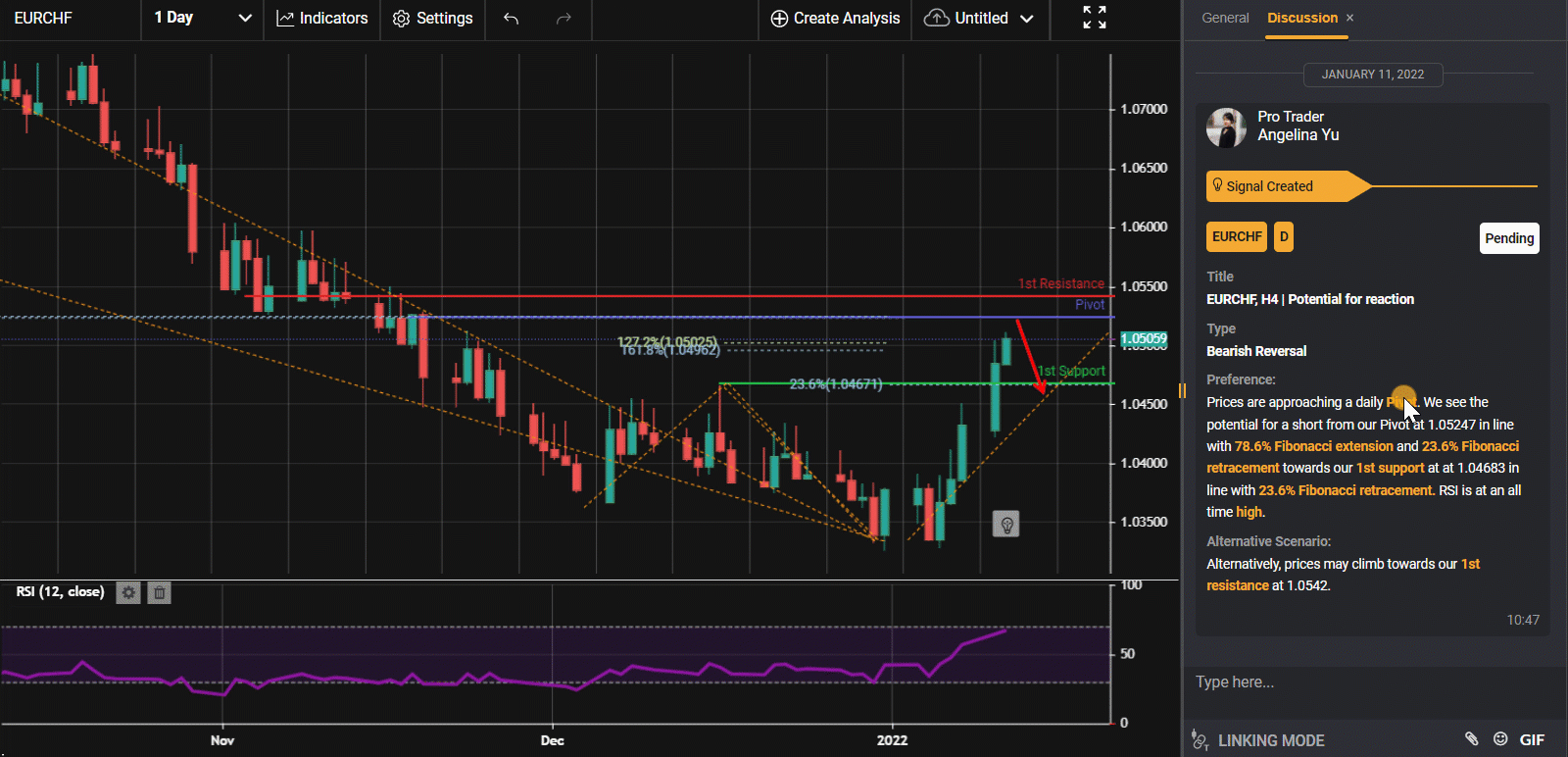Click 78.6% Fibonacci extension link

coord(1313,446)
